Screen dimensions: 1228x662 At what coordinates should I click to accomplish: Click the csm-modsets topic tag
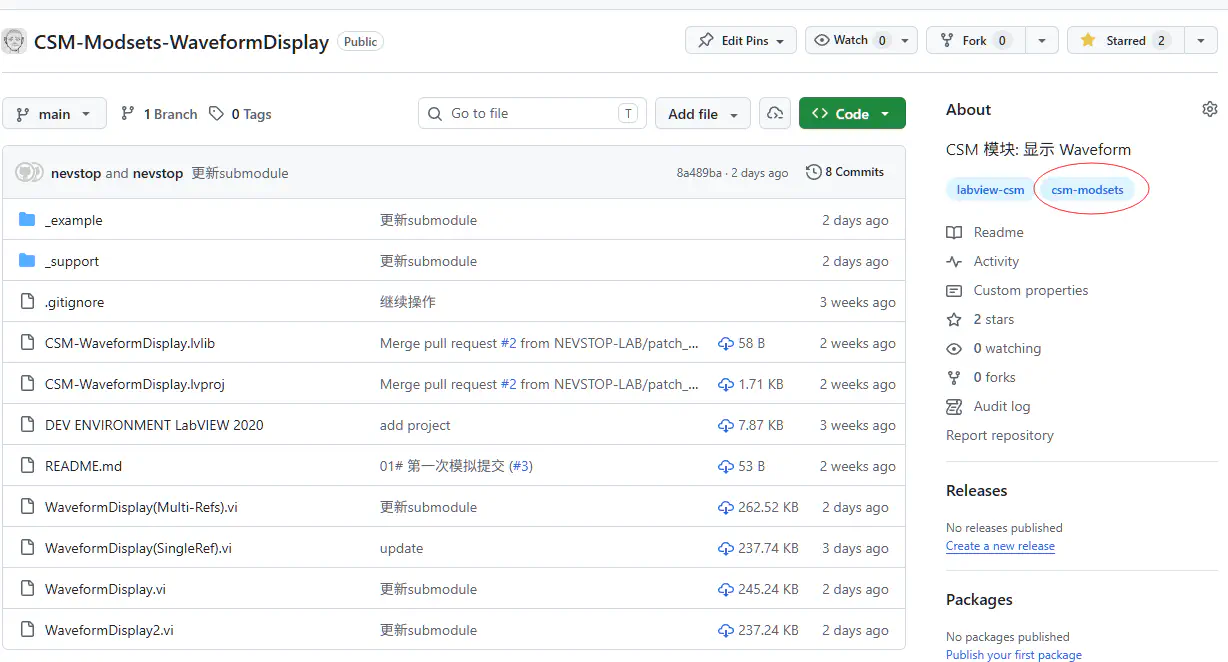1087,189
